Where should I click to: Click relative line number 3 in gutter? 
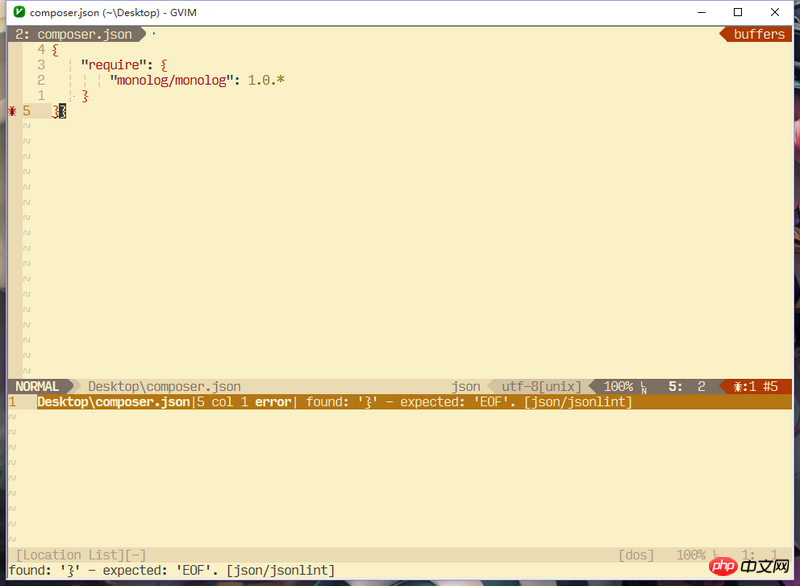pos(41,65)
